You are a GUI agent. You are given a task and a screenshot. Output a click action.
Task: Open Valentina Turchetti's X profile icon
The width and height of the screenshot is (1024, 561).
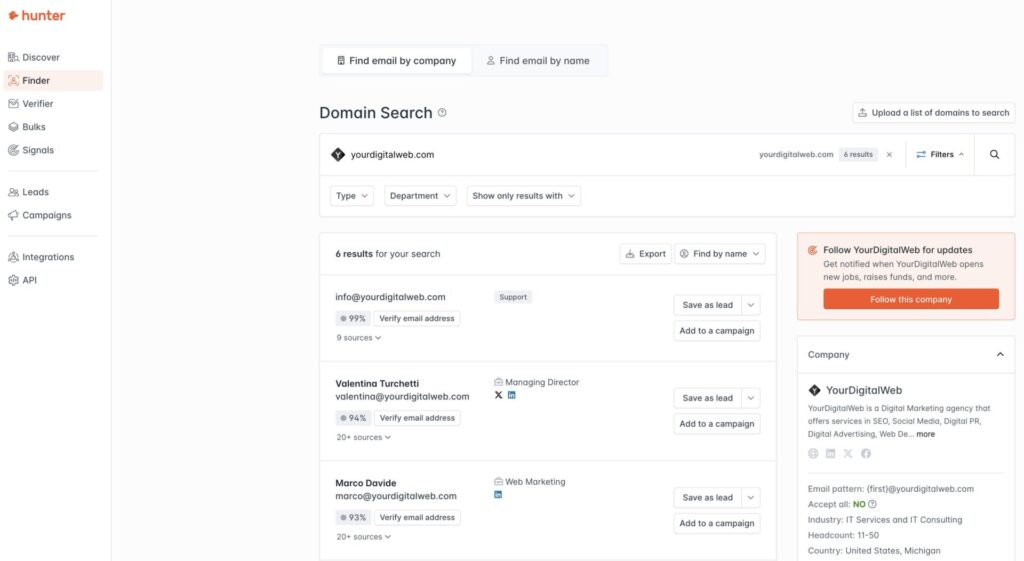(498, 395)
